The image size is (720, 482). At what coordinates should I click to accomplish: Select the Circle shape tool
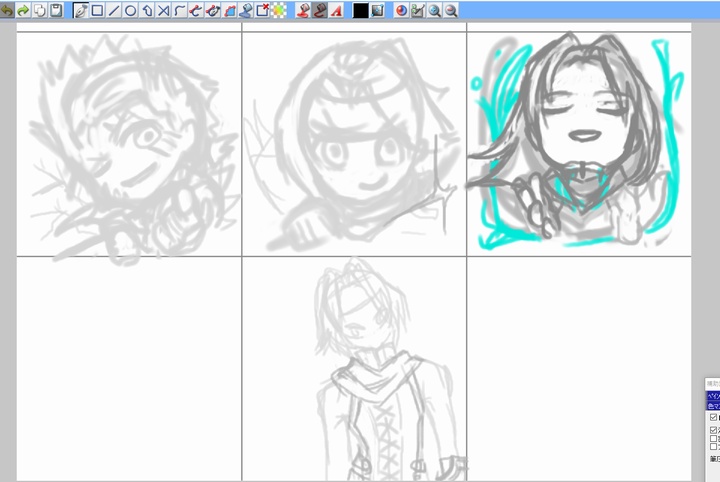coord(130,10)
